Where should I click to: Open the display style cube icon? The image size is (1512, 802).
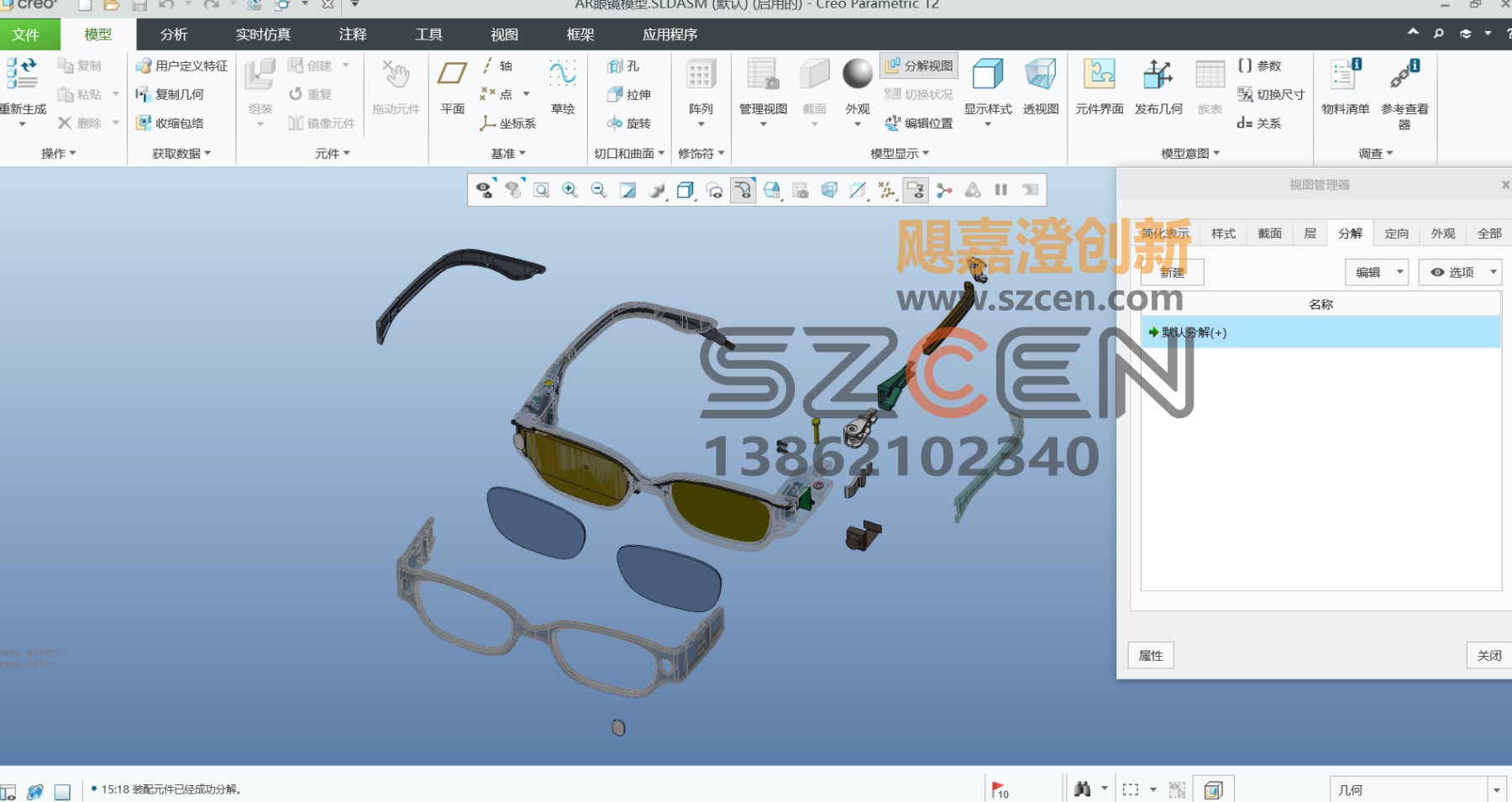click(x=685, y=191)
